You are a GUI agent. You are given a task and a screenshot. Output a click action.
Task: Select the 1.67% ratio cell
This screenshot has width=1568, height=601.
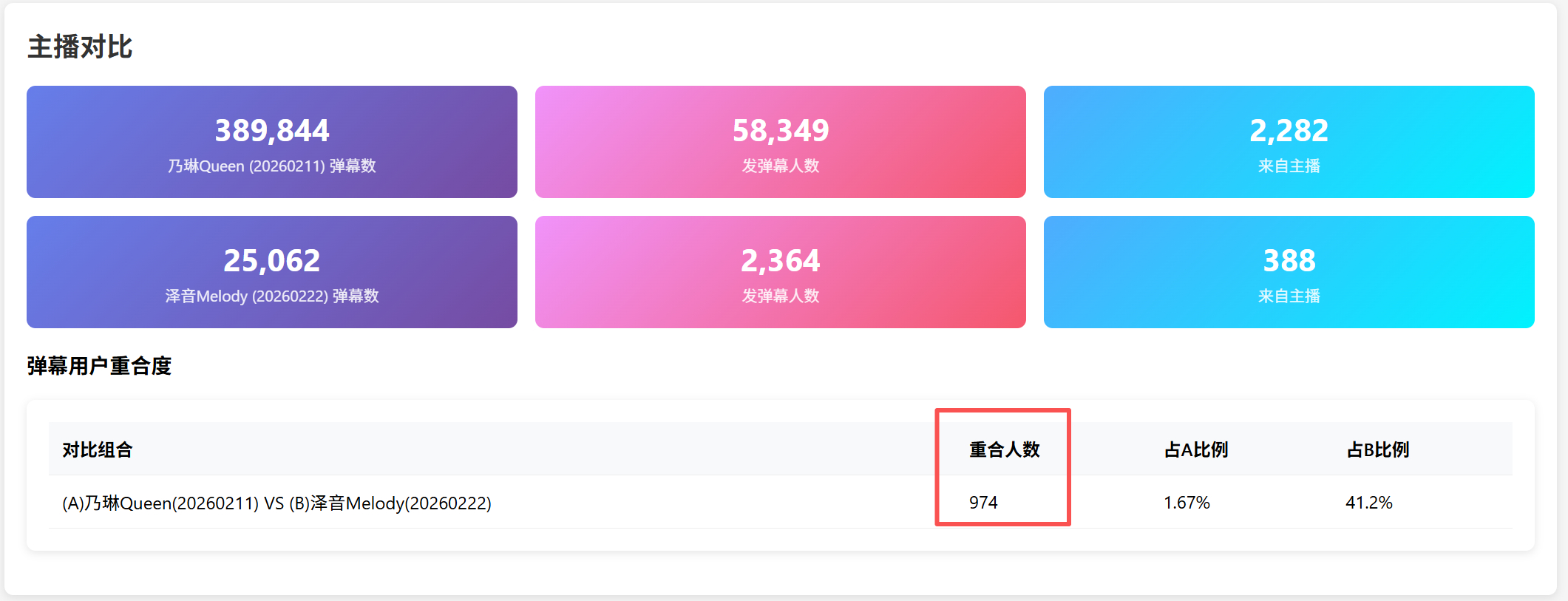coord(1187,503)
